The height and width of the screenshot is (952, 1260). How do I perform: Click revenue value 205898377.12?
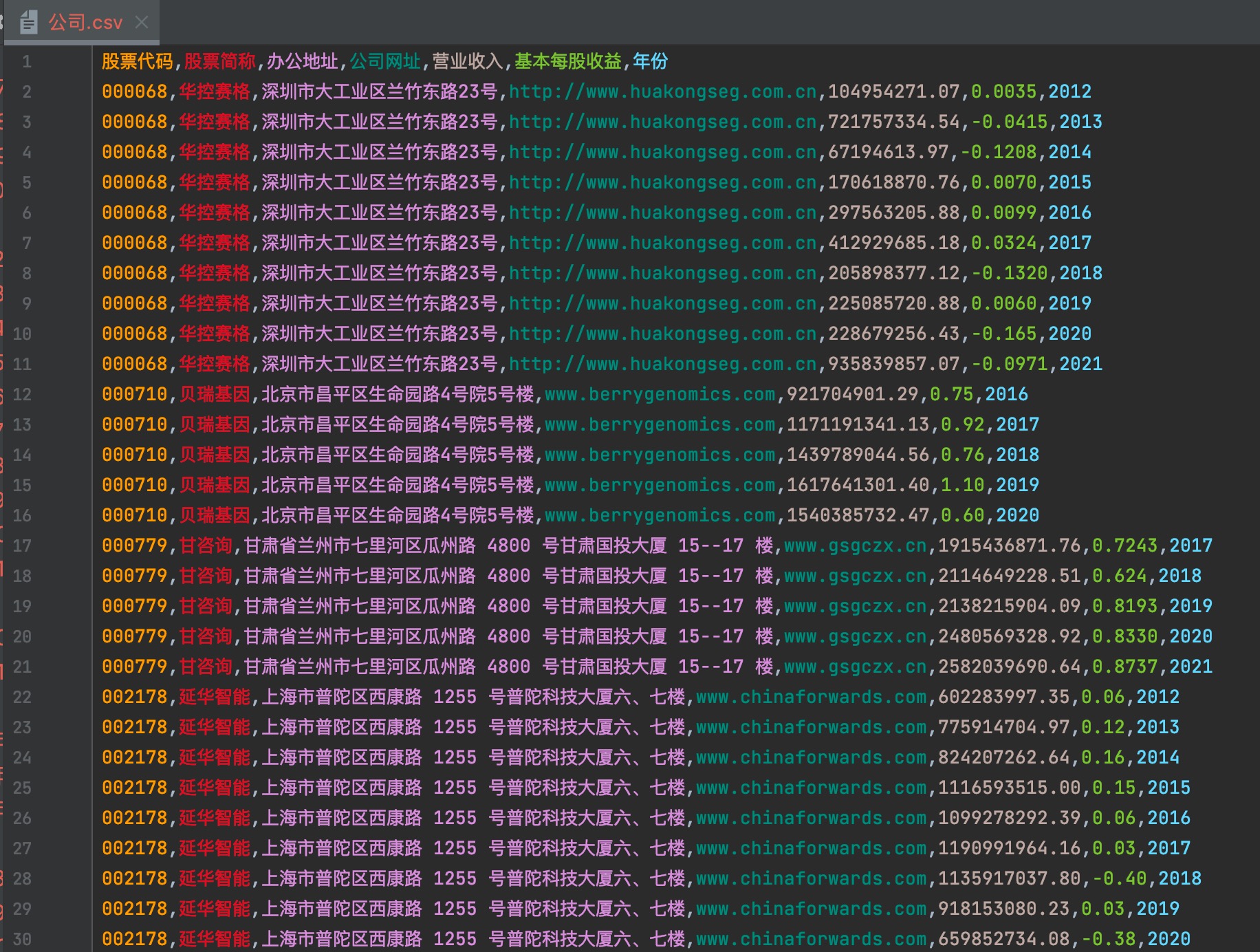894,273
